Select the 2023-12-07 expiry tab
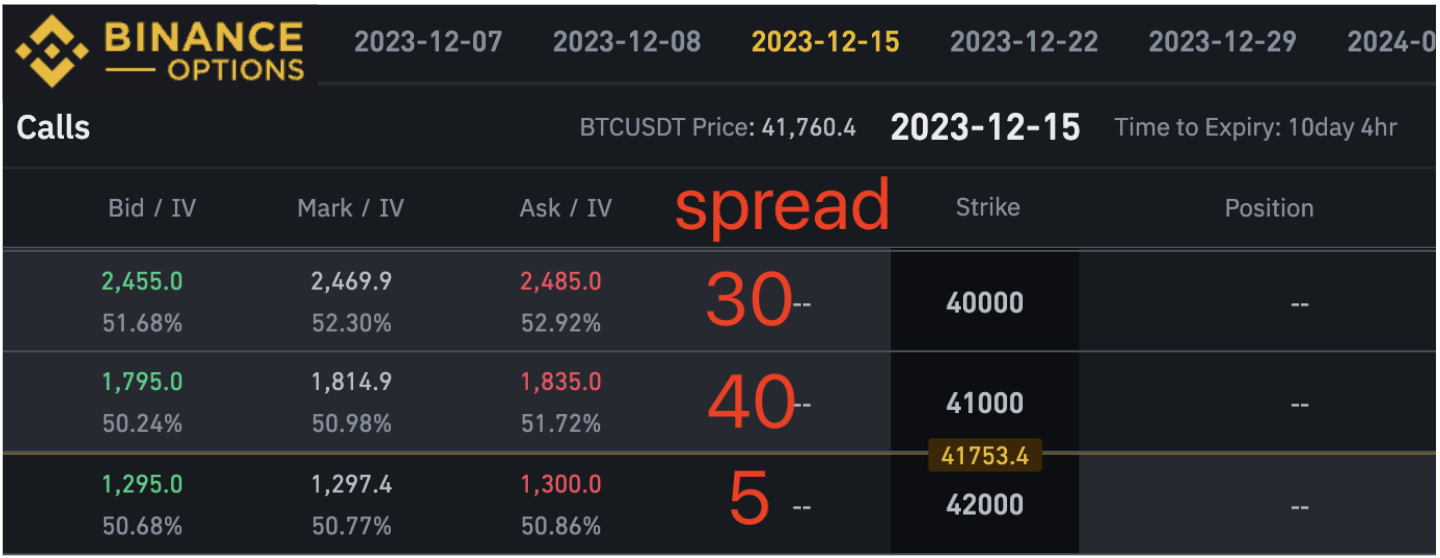This screenshot has width=1440, height=558. [428, 42]
